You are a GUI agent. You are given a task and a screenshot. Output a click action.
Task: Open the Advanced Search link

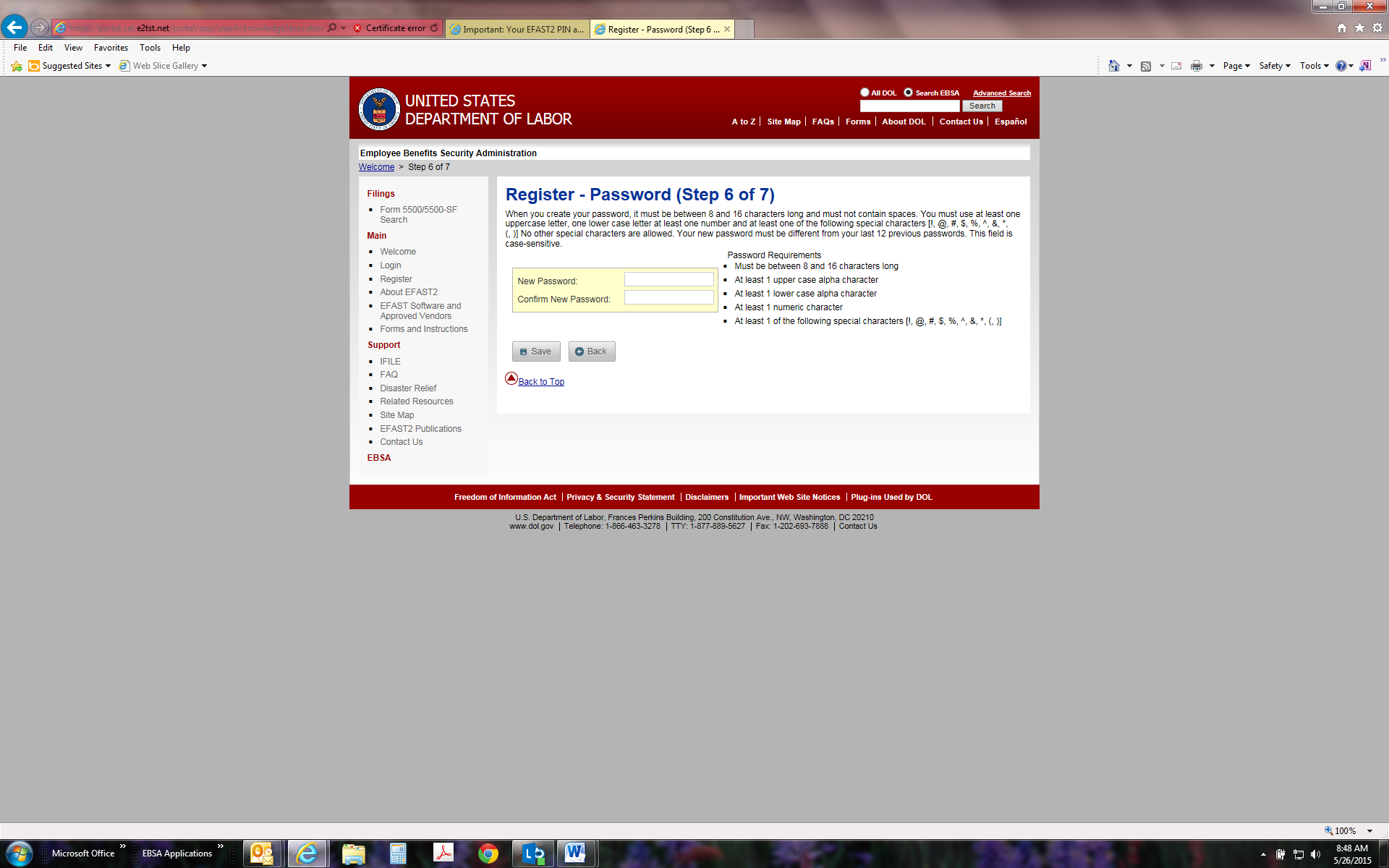tap(1001, 93)
